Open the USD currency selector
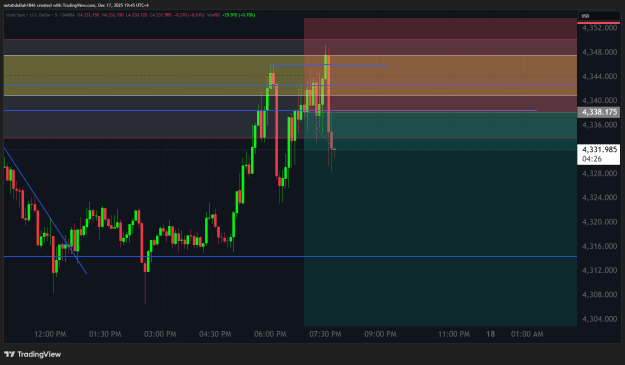 598,16
